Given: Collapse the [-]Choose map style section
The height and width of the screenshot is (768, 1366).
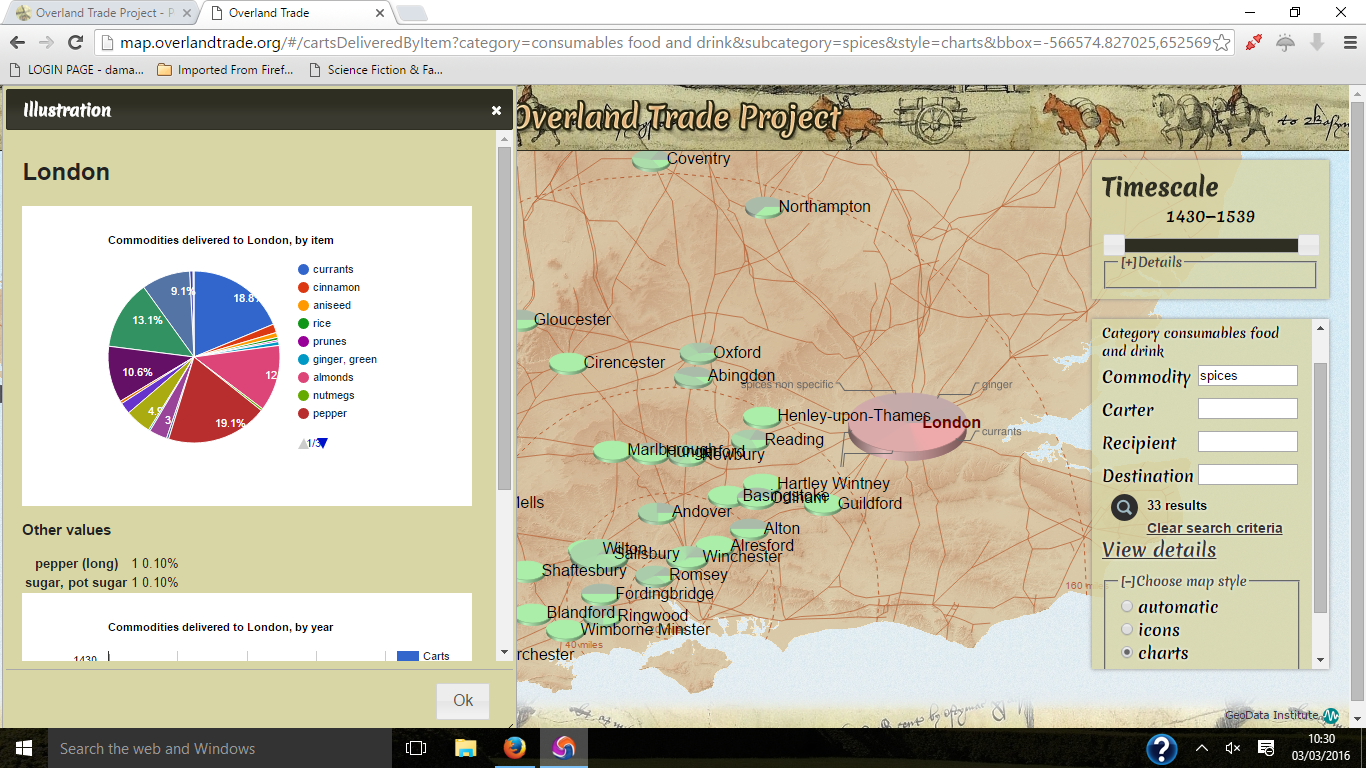Looking at the screenshot, I should click(1184, 581).
